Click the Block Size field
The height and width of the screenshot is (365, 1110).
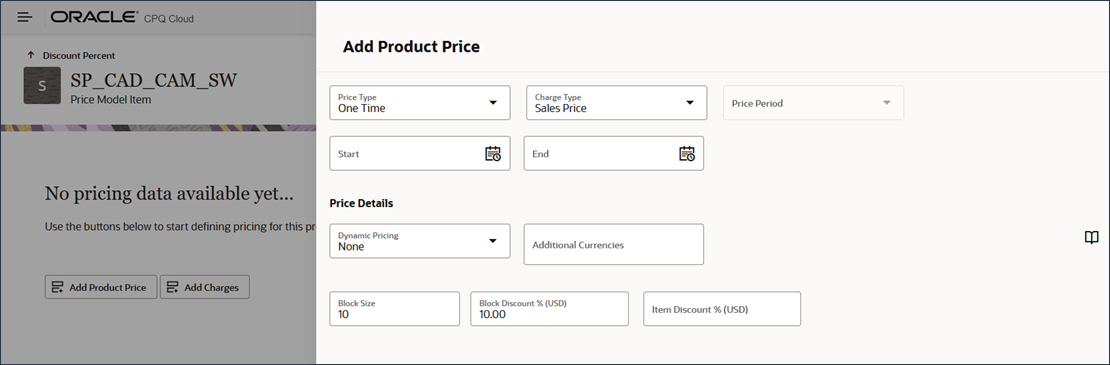[394, 309]
